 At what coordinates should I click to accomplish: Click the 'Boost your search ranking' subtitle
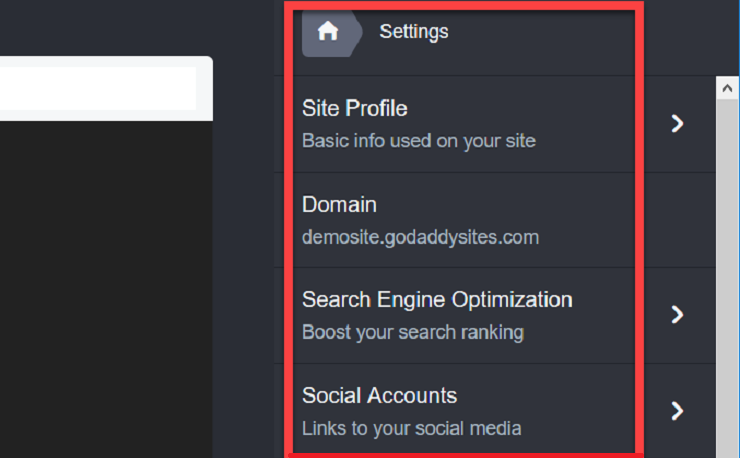[413, 332]
